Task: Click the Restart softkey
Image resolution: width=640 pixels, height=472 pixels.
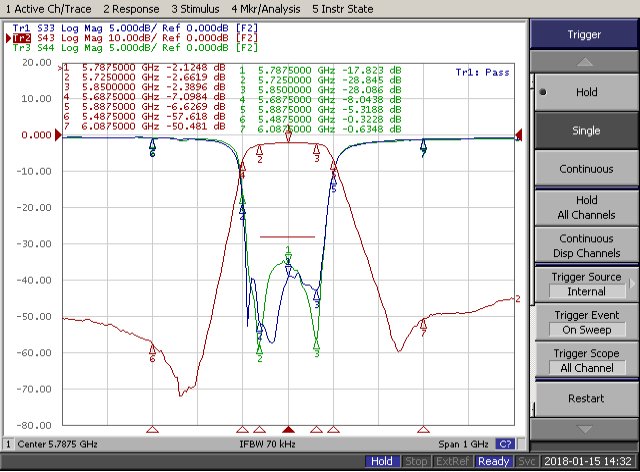Action: [x=586, y=399]
